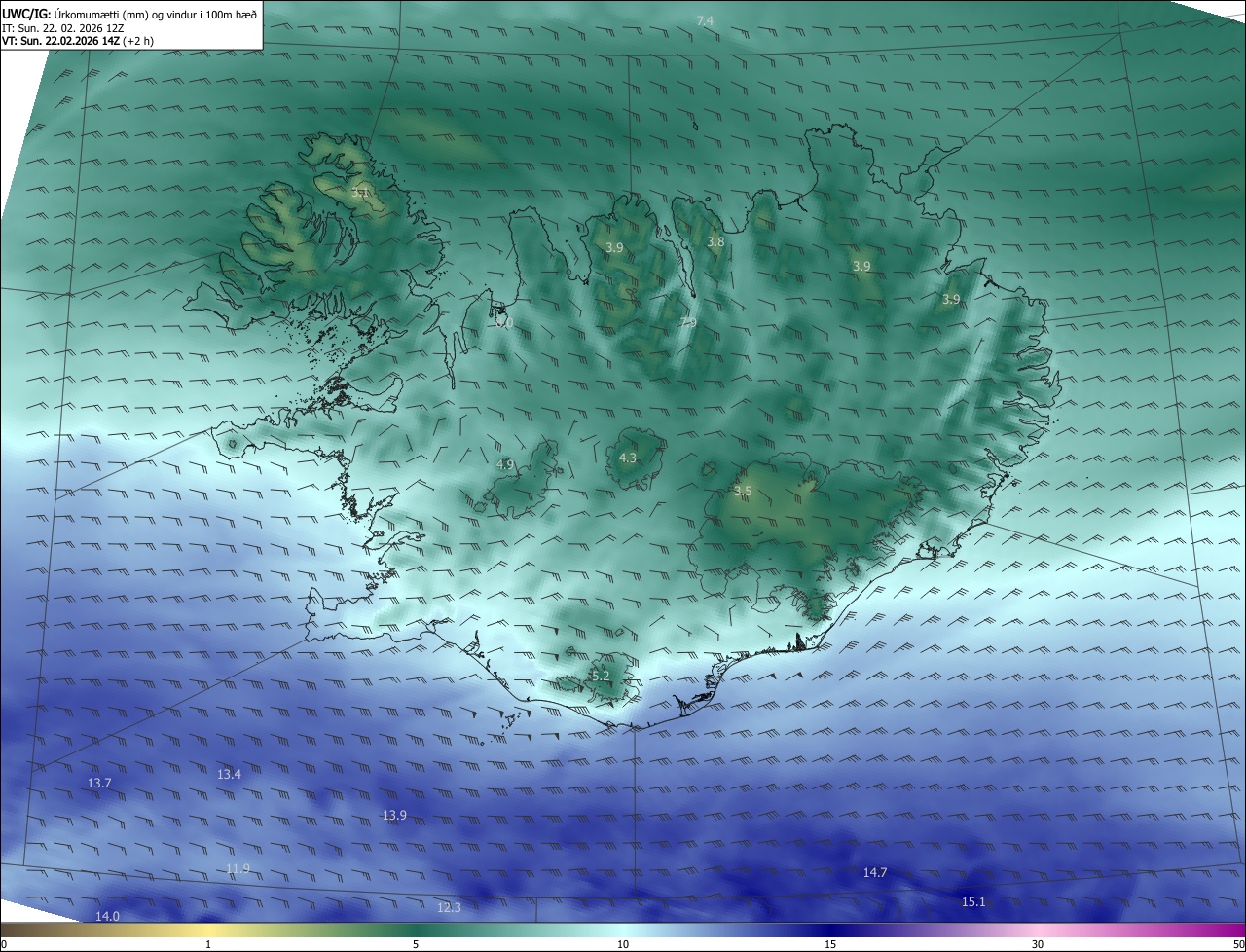This screenshot has width=1246, height=952.
Task: Click the 1 tick label on the color scale
Action: coord(208,944)
